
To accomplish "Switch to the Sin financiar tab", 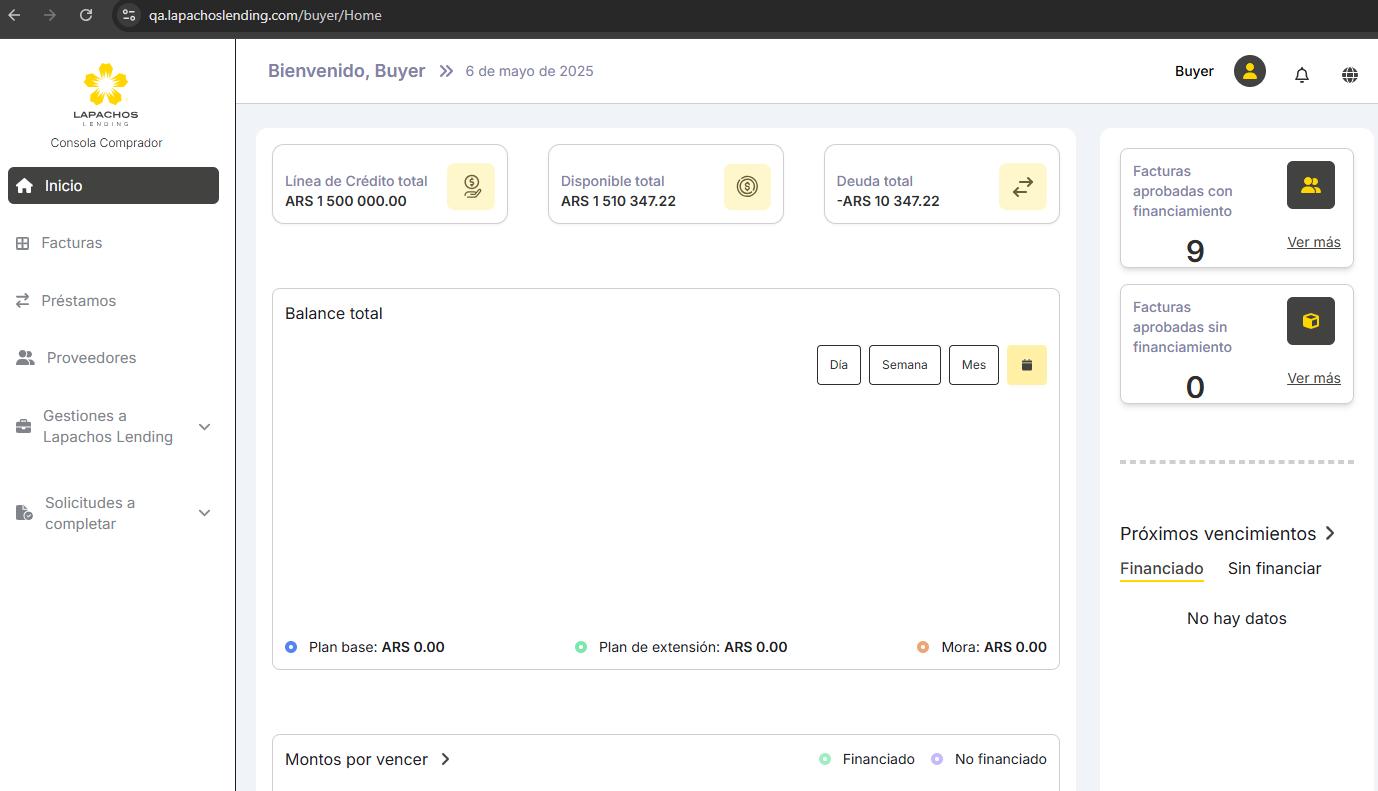I will point(1274,568).
